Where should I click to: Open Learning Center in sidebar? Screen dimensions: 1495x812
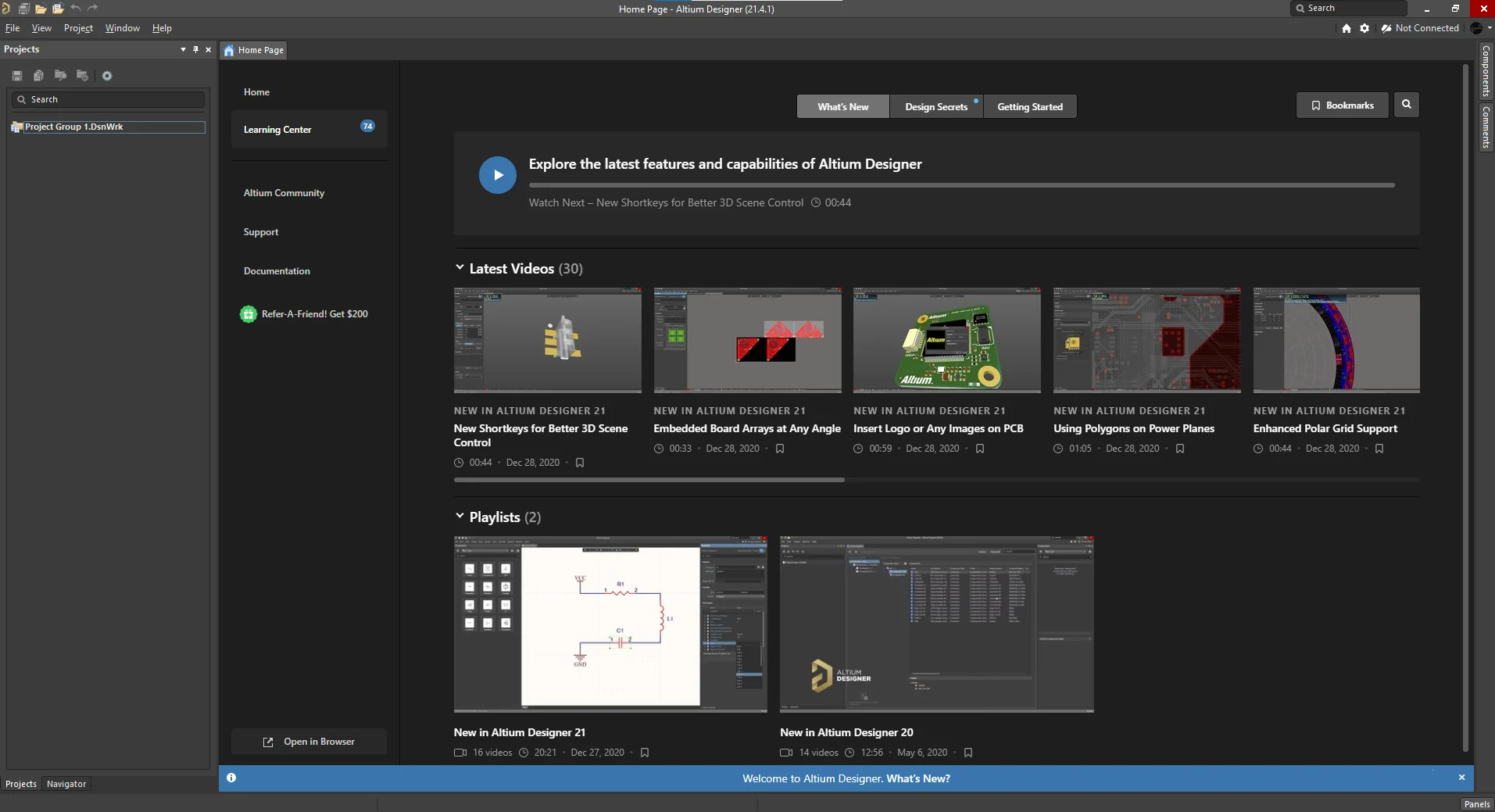309,129
